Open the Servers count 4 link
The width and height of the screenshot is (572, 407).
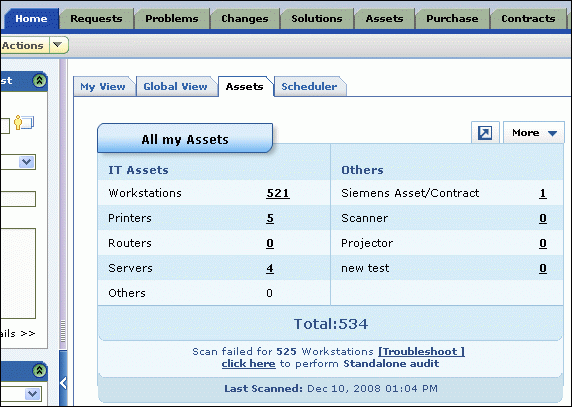270,268
